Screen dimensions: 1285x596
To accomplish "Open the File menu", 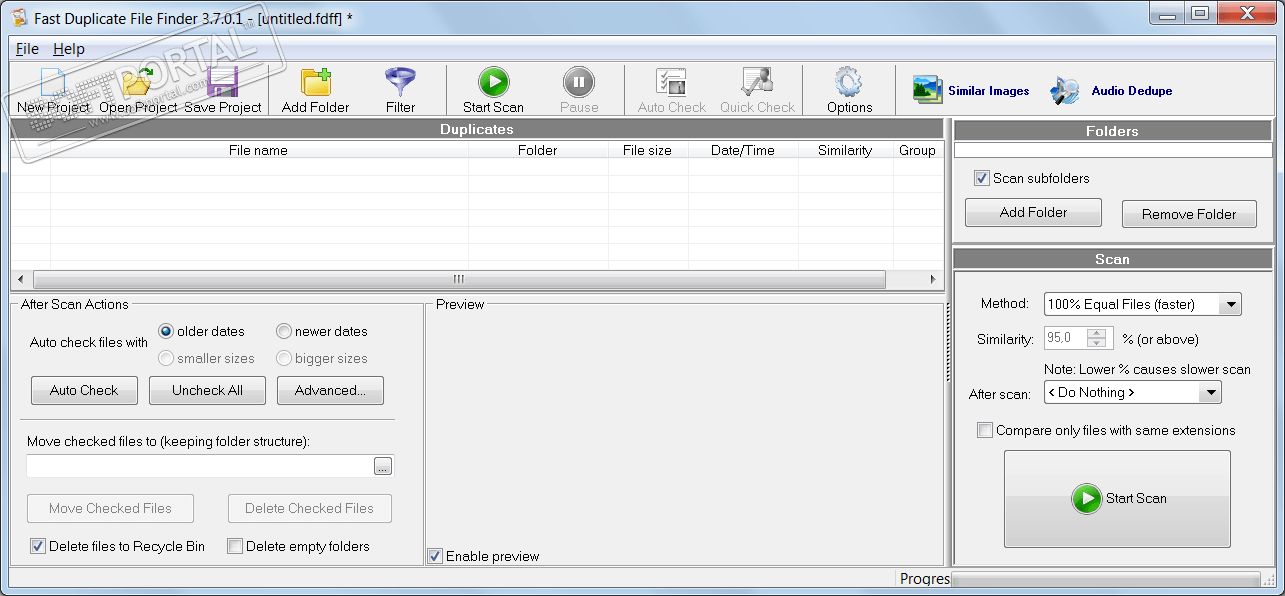I will [27, 48].
